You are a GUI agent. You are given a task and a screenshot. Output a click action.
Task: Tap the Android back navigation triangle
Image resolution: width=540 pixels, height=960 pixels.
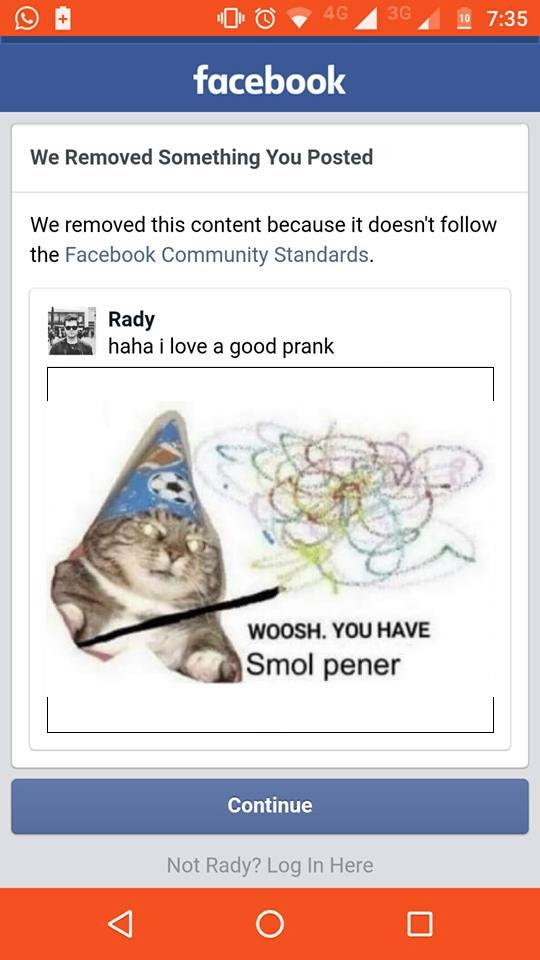point(121,923)
